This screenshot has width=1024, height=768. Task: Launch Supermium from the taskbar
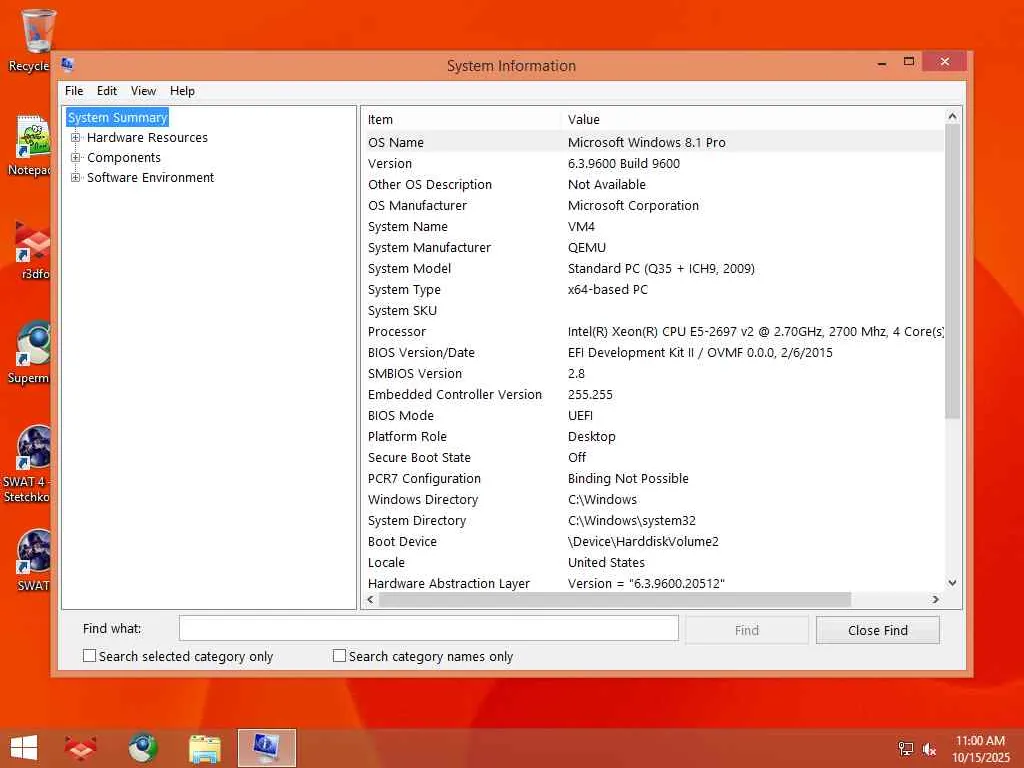142,748
